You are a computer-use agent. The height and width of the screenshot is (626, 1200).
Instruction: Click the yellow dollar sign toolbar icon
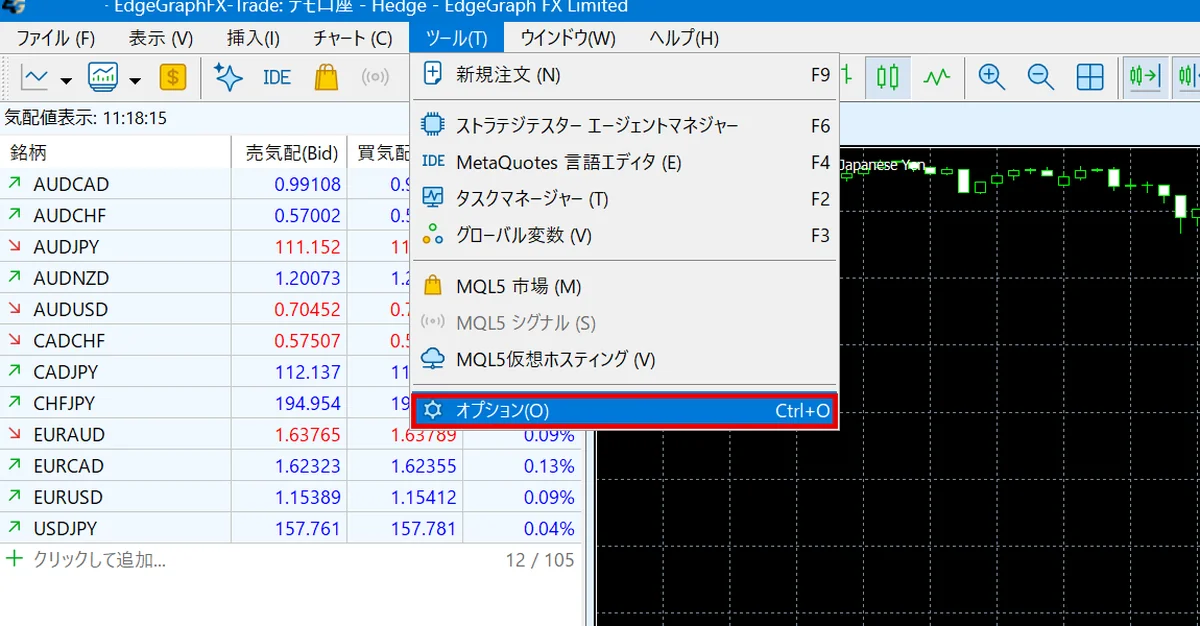(173, 77)
